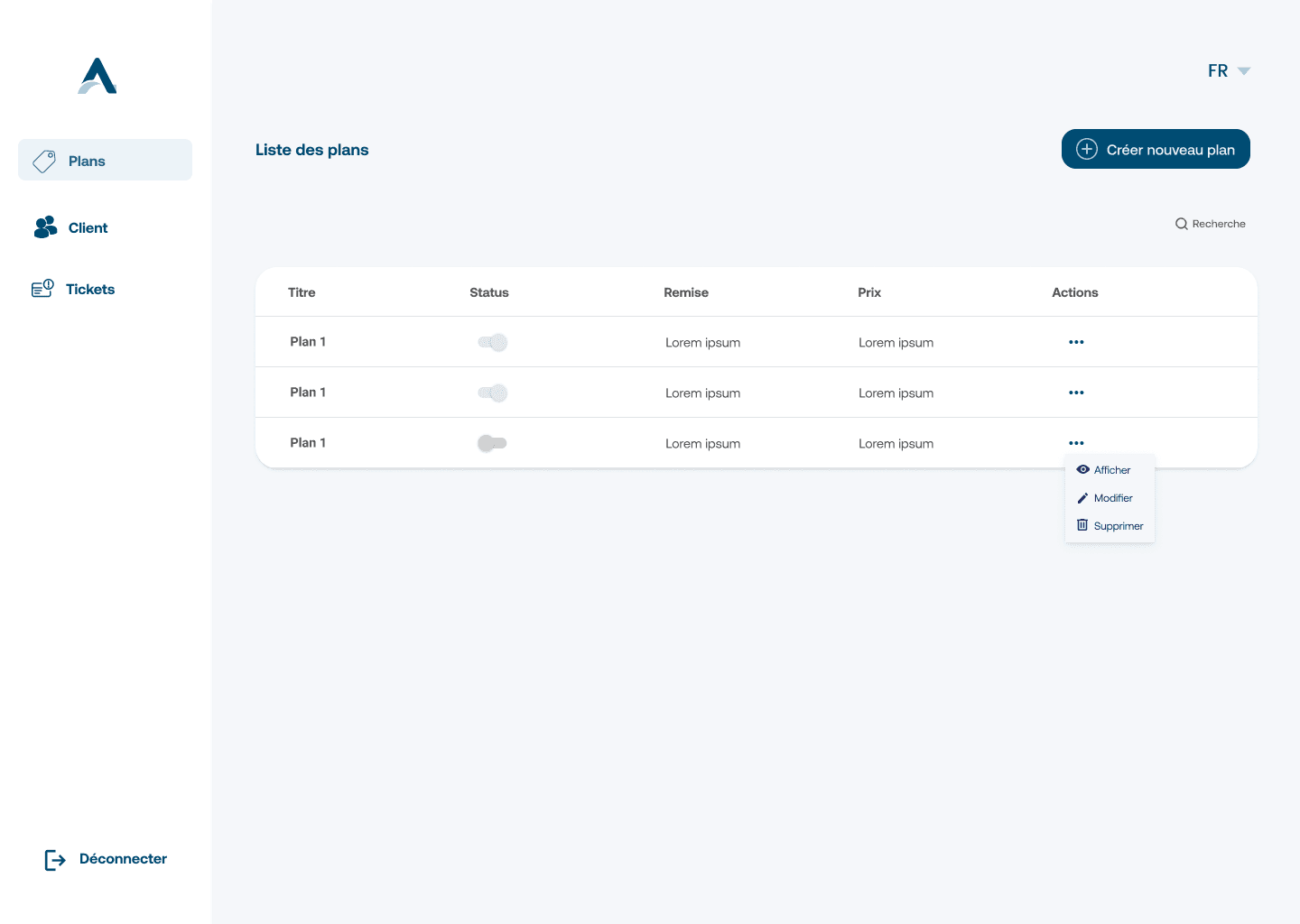Image resolution: width=1300 pixels, height=924 pixels.
Task: Click the Créer nouveau plan button
Action: point(1156,149)
